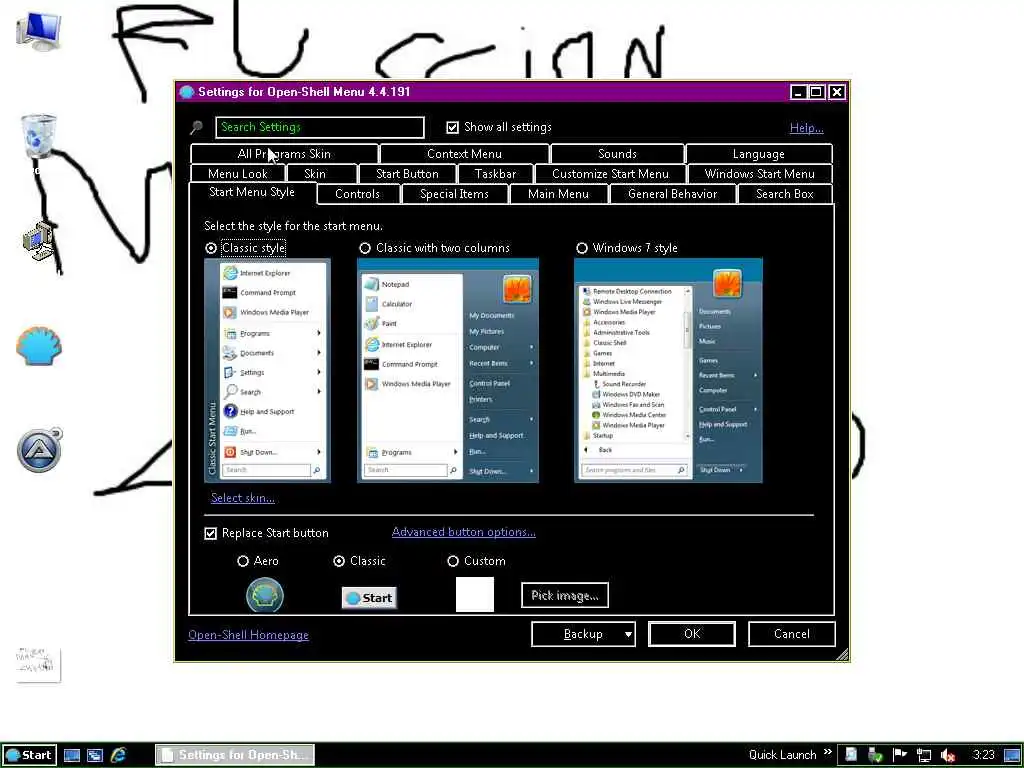
Task: Click the white custom button image box
Action: (x=475, y=595)
